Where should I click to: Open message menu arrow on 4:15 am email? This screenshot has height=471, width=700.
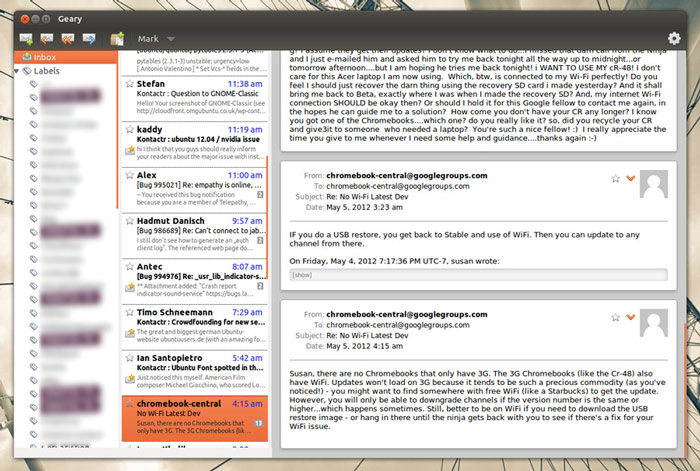tap(630, 317)
